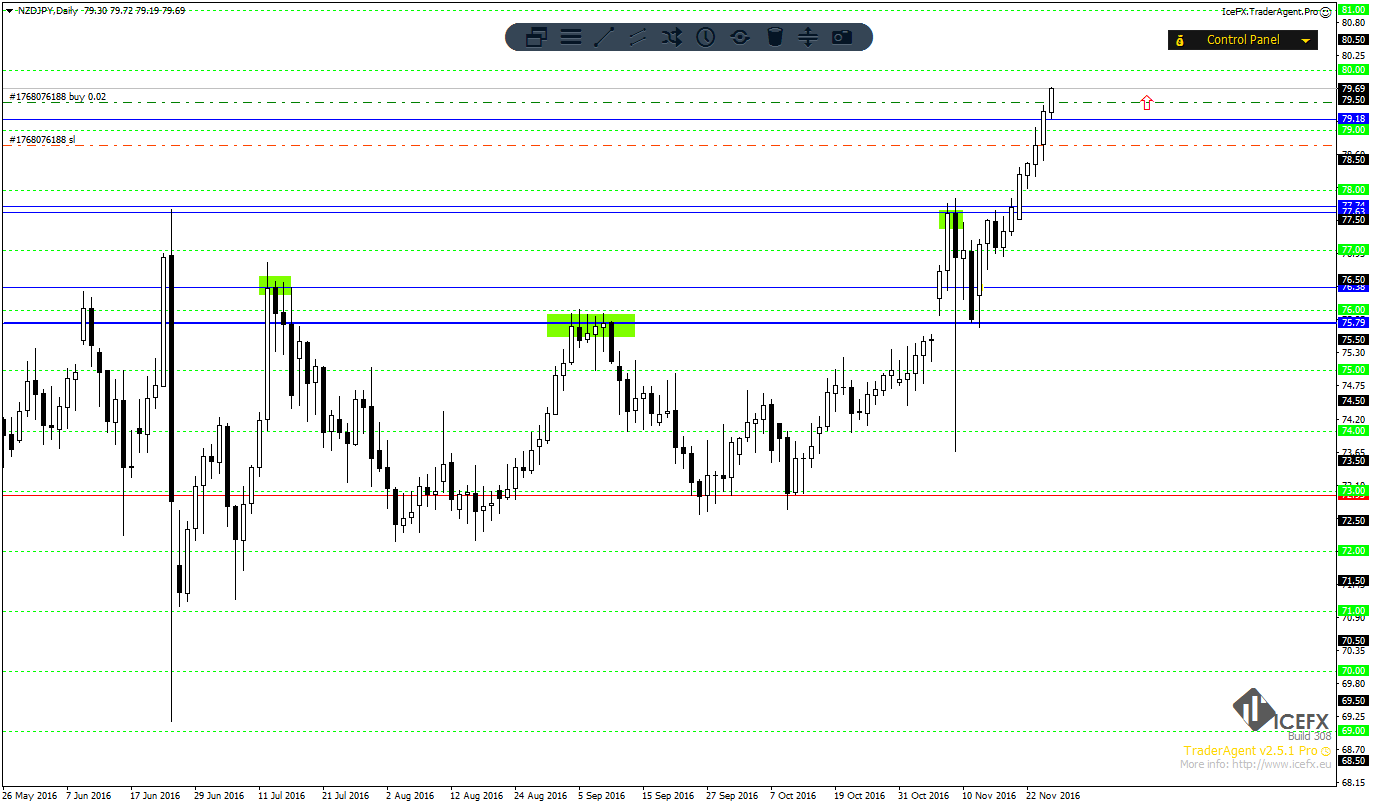Click the 73.00 green price level label
The image size is (1376, 807).
[x=1353, y=490]
